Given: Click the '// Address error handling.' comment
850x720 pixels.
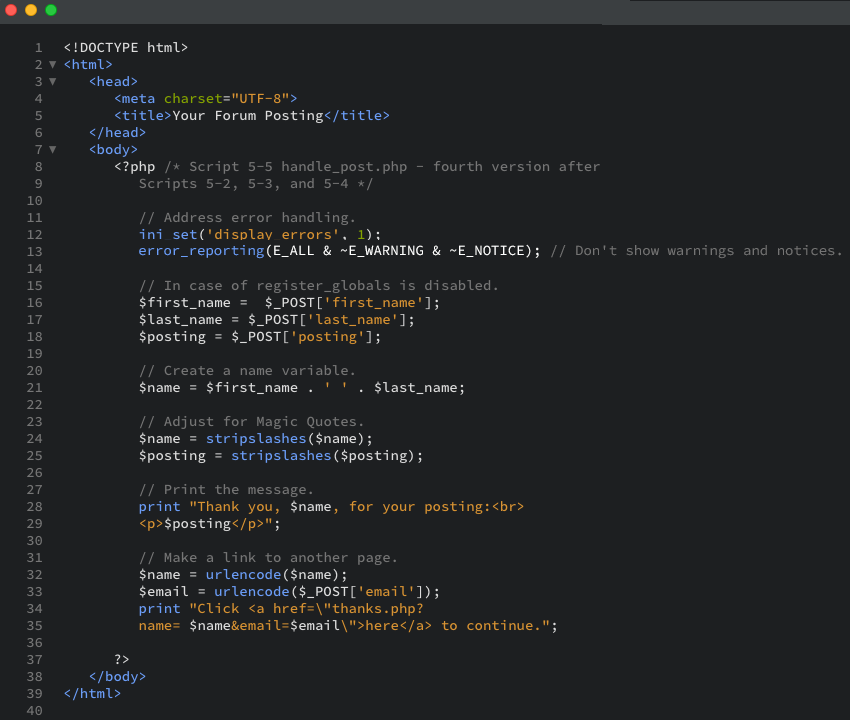Looking at the screenshot, I should pyautogui.click(x=247, y=217).
